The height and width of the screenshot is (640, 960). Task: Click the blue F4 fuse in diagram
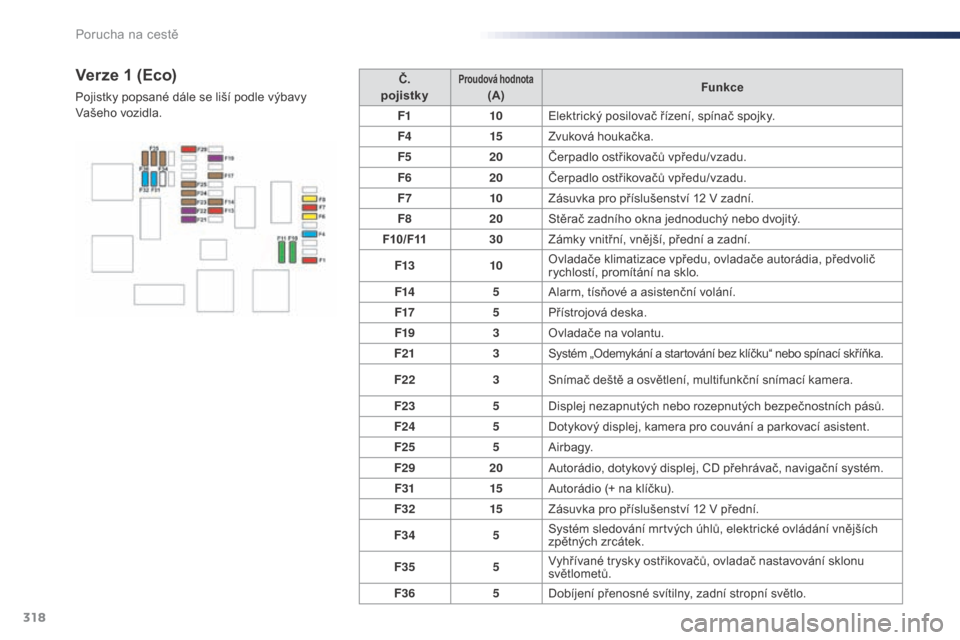point(309,234)
